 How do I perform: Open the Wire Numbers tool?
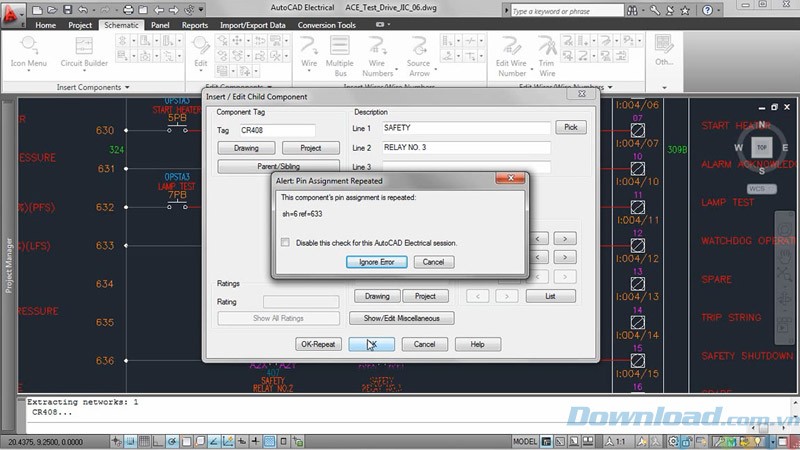(377, 52)
